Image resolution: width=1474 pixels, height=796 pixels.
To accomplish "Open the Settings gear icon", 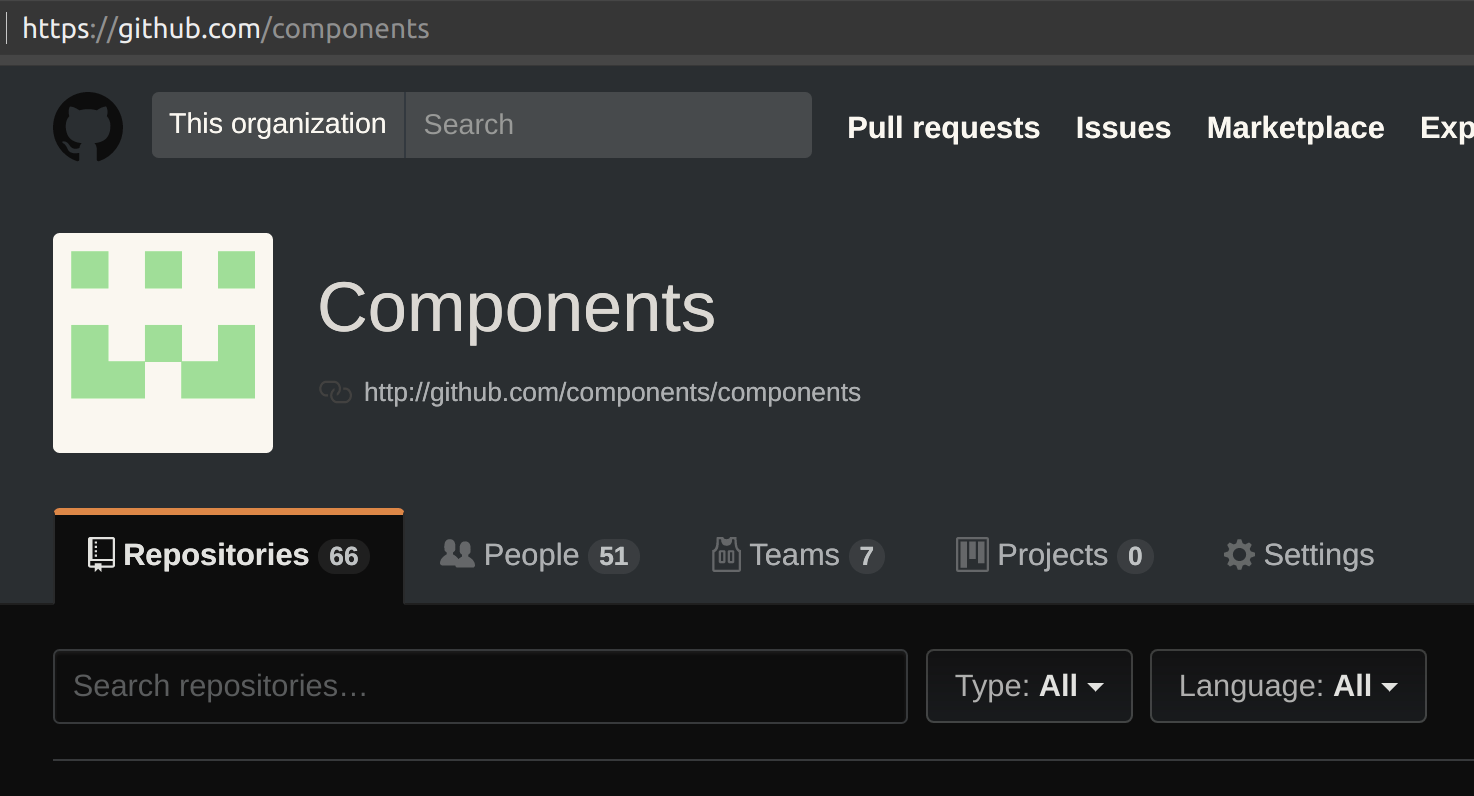I will (1239, 555).
